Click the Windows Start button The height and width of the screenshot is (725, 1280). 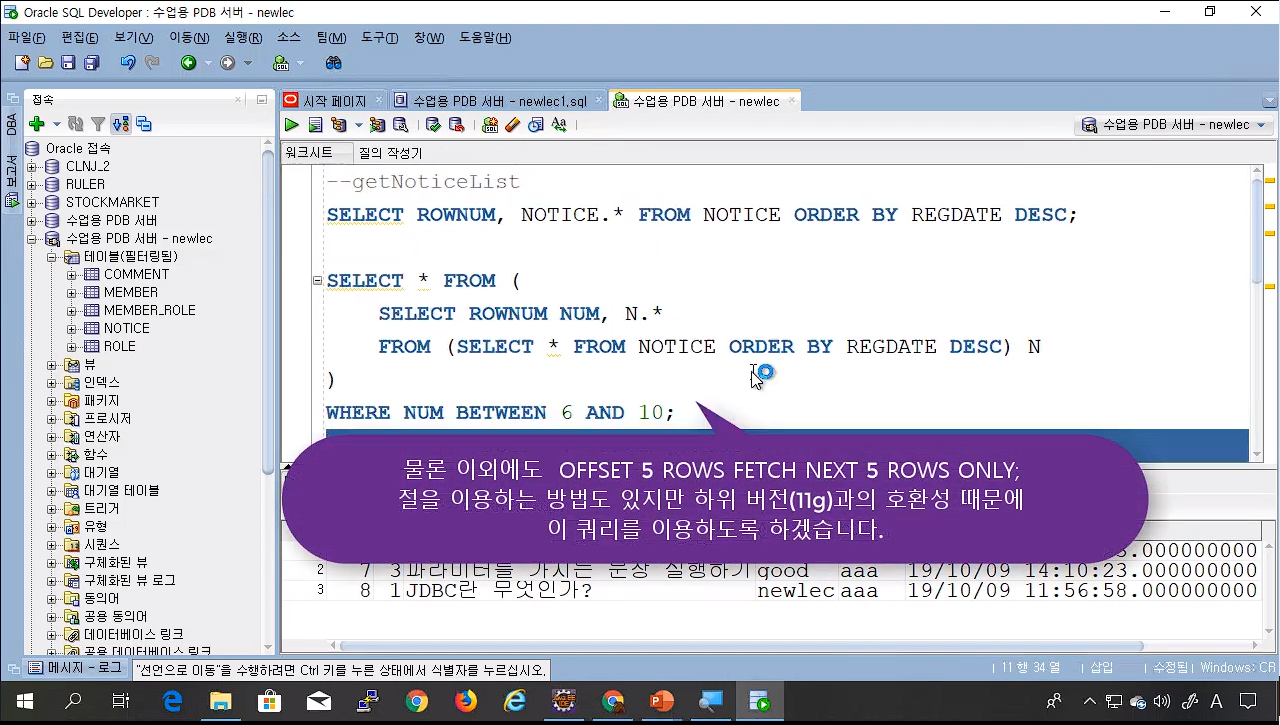[x=24, y=701]
